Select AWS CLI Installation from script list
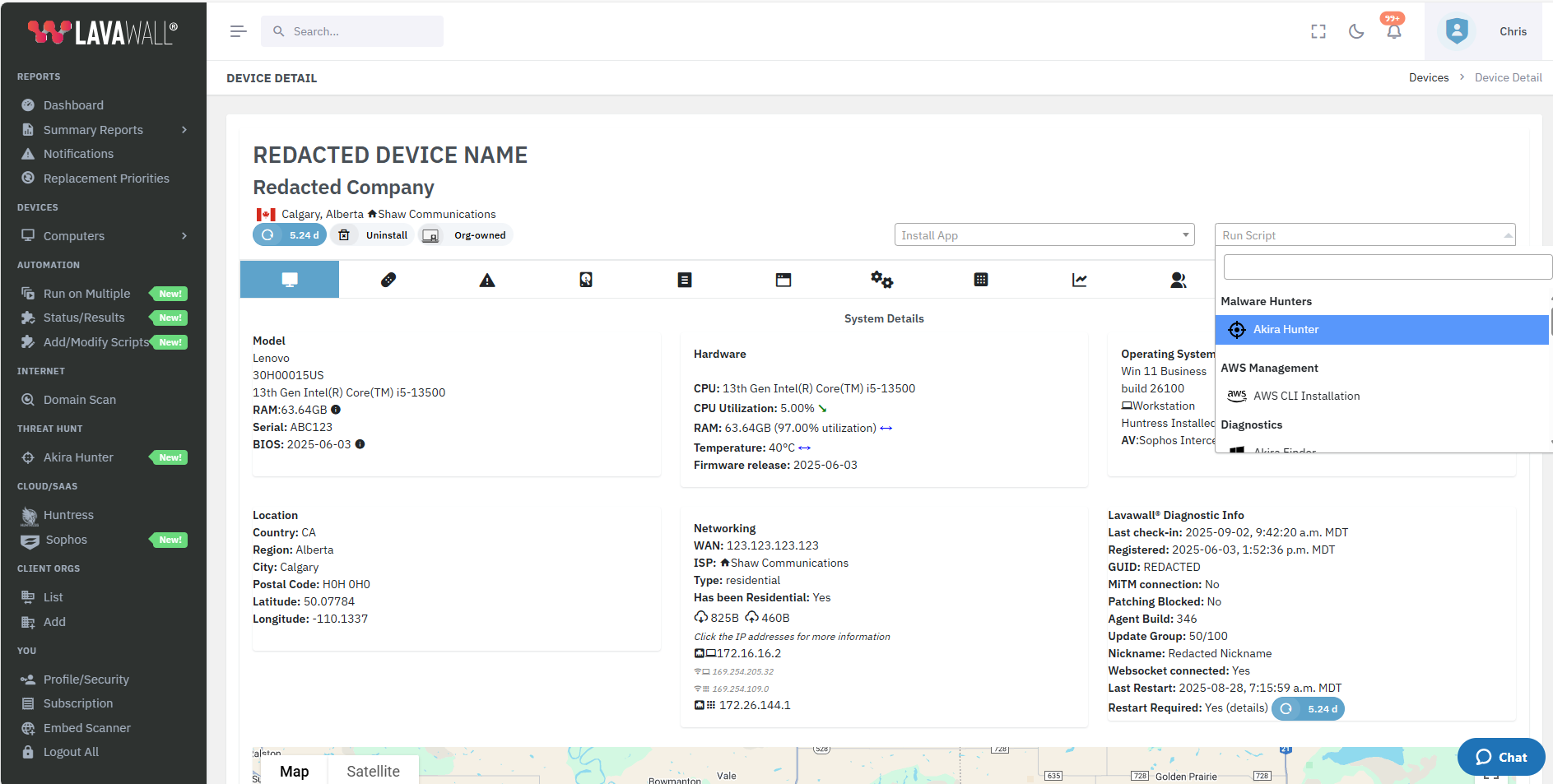1553x784 pixels. 1306,396
